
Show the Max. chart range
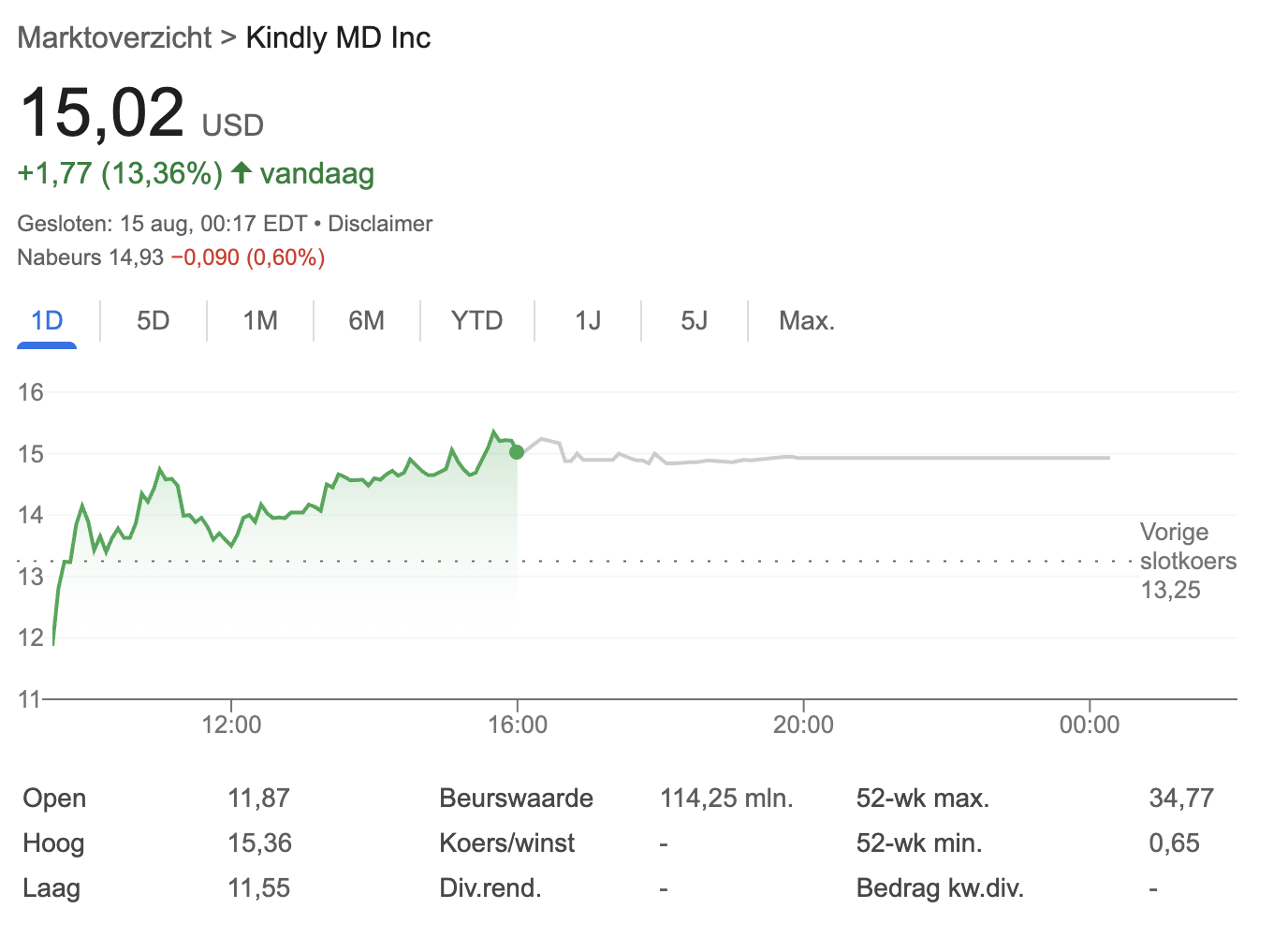(x=806, y=321)
